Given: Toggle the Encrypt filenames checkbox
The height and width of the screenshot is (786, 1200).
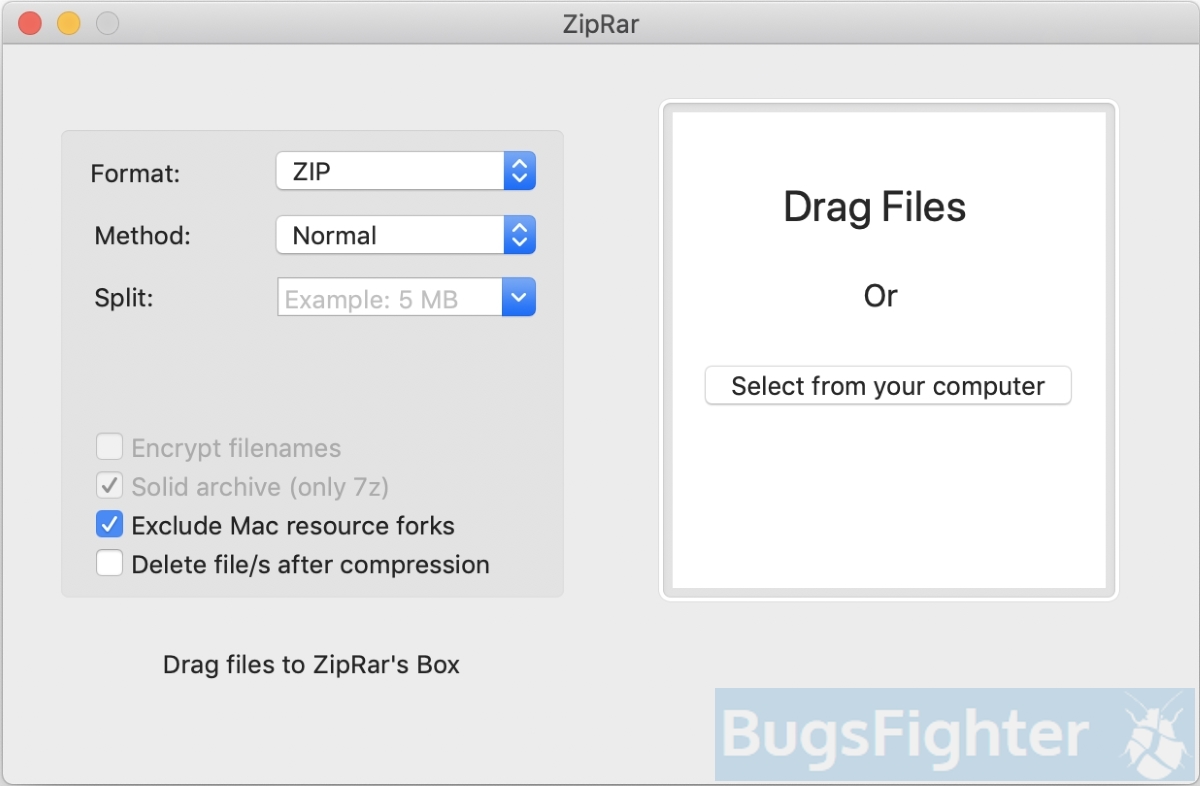Looking at the screenshot, I should pos(109,447).
